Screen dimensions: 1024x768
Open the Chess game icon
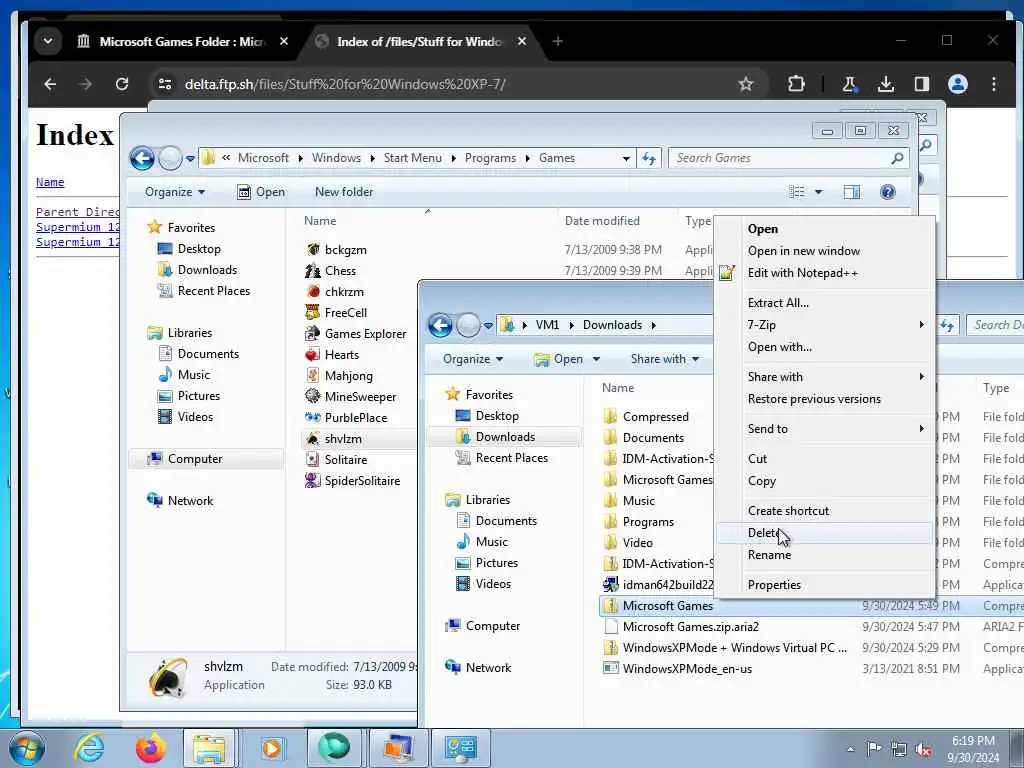tap(313, 270)
